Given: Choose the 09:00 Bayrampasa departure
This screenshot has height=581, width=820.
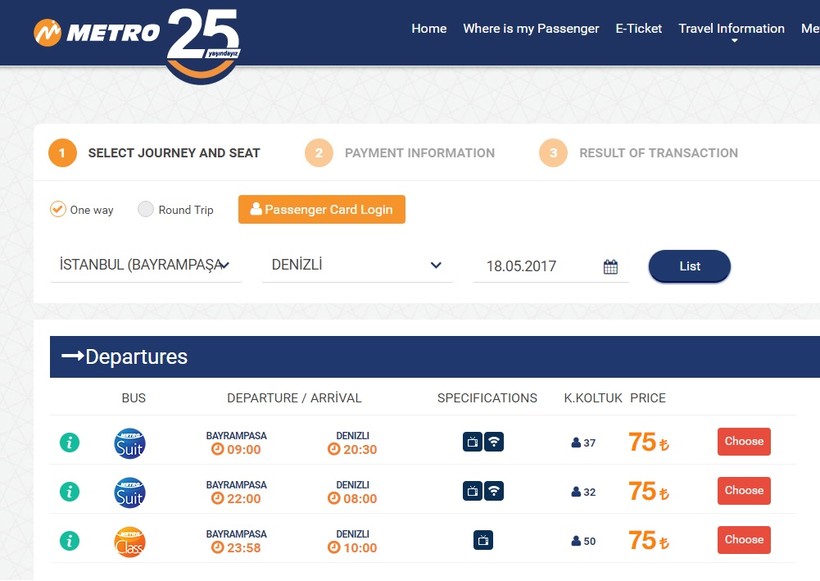Looking at the screenshot, I should point(744,441).
